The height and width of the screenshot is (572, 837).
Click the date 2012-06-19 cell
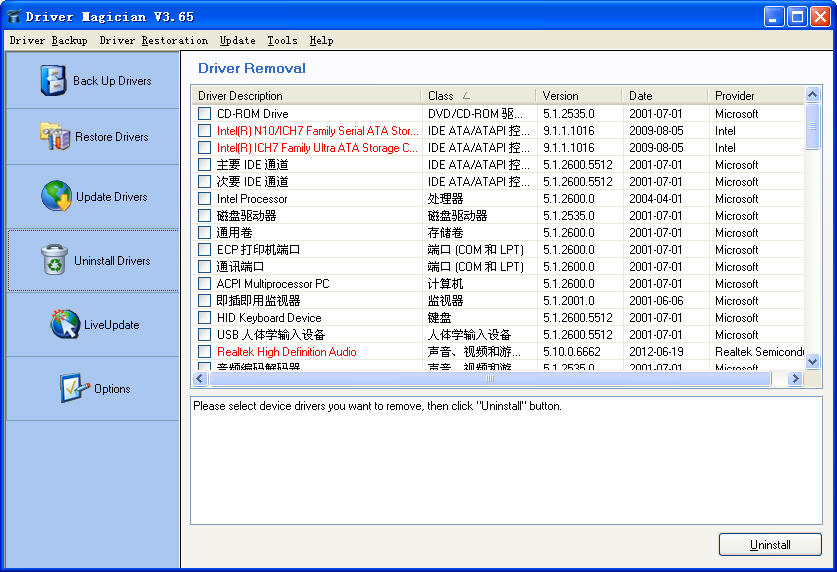656,352
